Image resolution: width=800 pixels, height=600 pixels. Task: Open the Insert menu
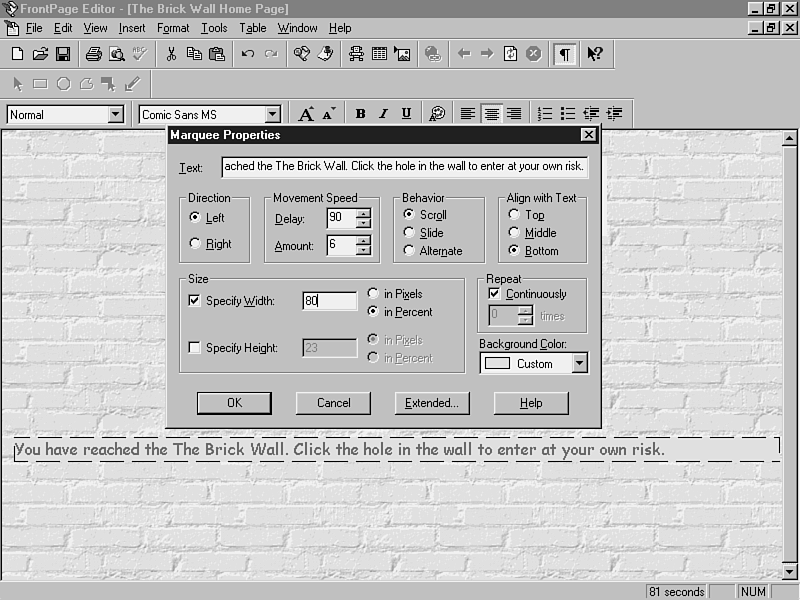tap(132, 28)
